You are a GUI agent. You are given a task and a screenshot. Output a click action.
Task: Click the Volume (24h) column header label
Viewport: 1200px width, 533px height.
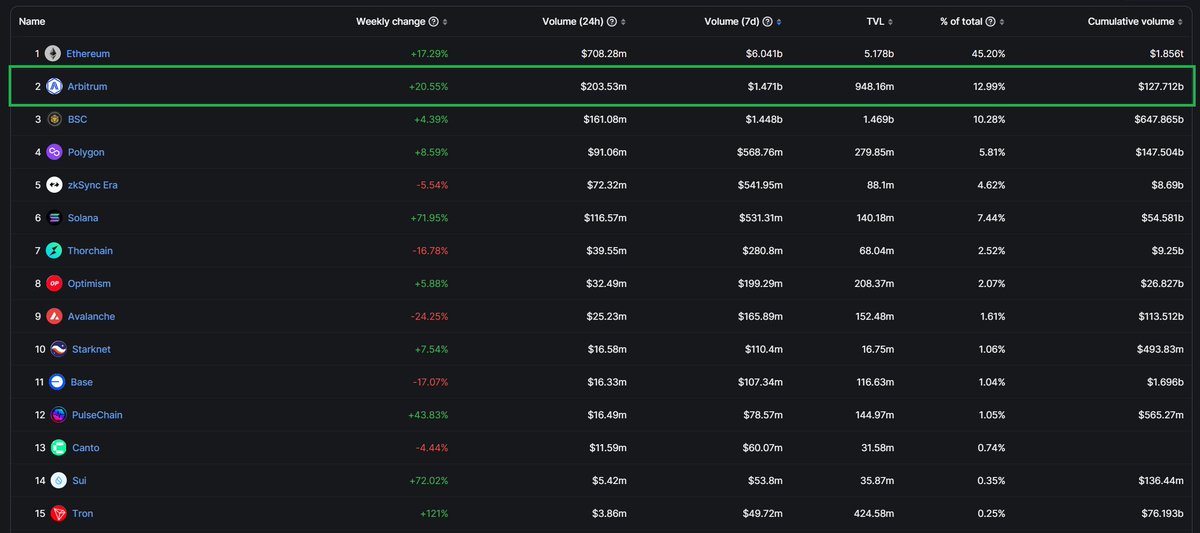[572, 21]
